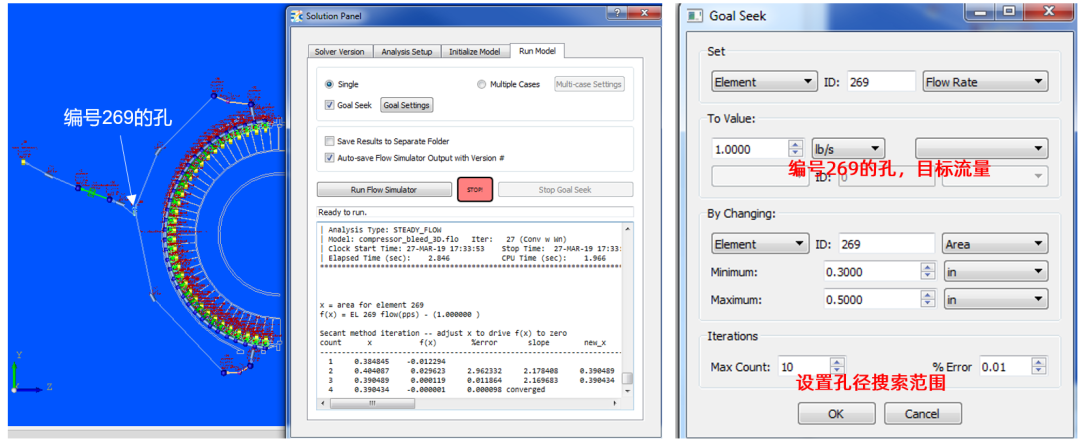This screenshot has width=1080, height=443.
Task: Click the % Error field 0.01
Action: (1005, 367)
